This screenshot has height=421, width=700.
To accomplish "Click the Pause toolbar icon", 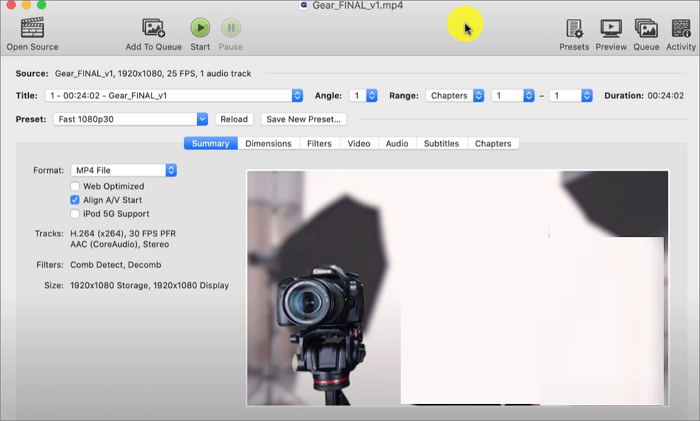I will pos(231,28).
